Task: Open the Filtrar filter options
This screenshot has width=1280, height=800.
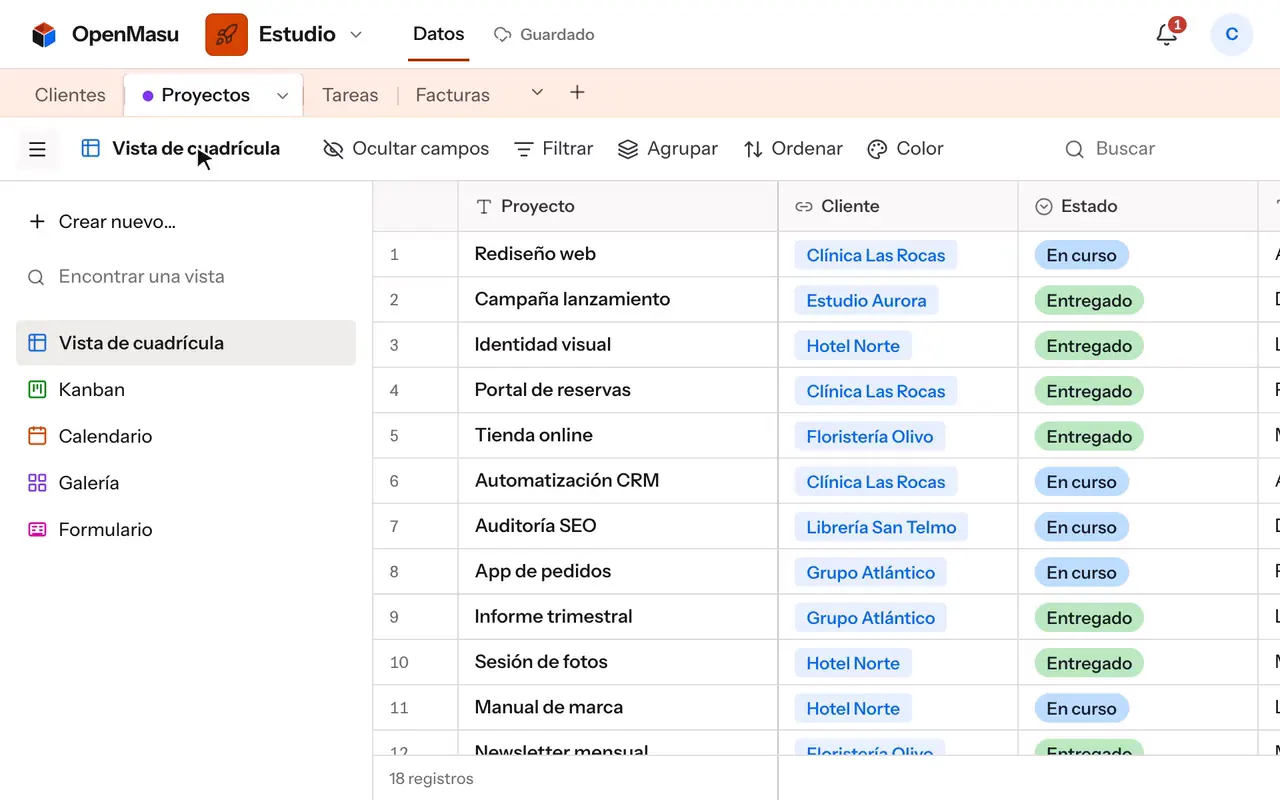Action: (553, 149)
